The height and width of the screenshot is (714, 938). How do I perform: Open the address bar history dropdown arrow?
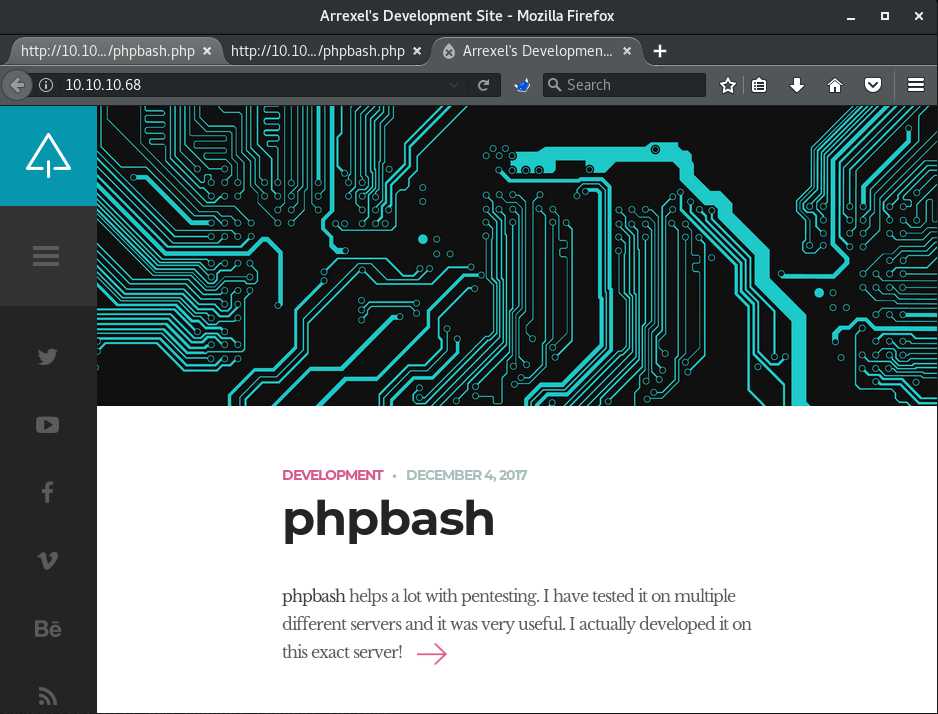455,85
